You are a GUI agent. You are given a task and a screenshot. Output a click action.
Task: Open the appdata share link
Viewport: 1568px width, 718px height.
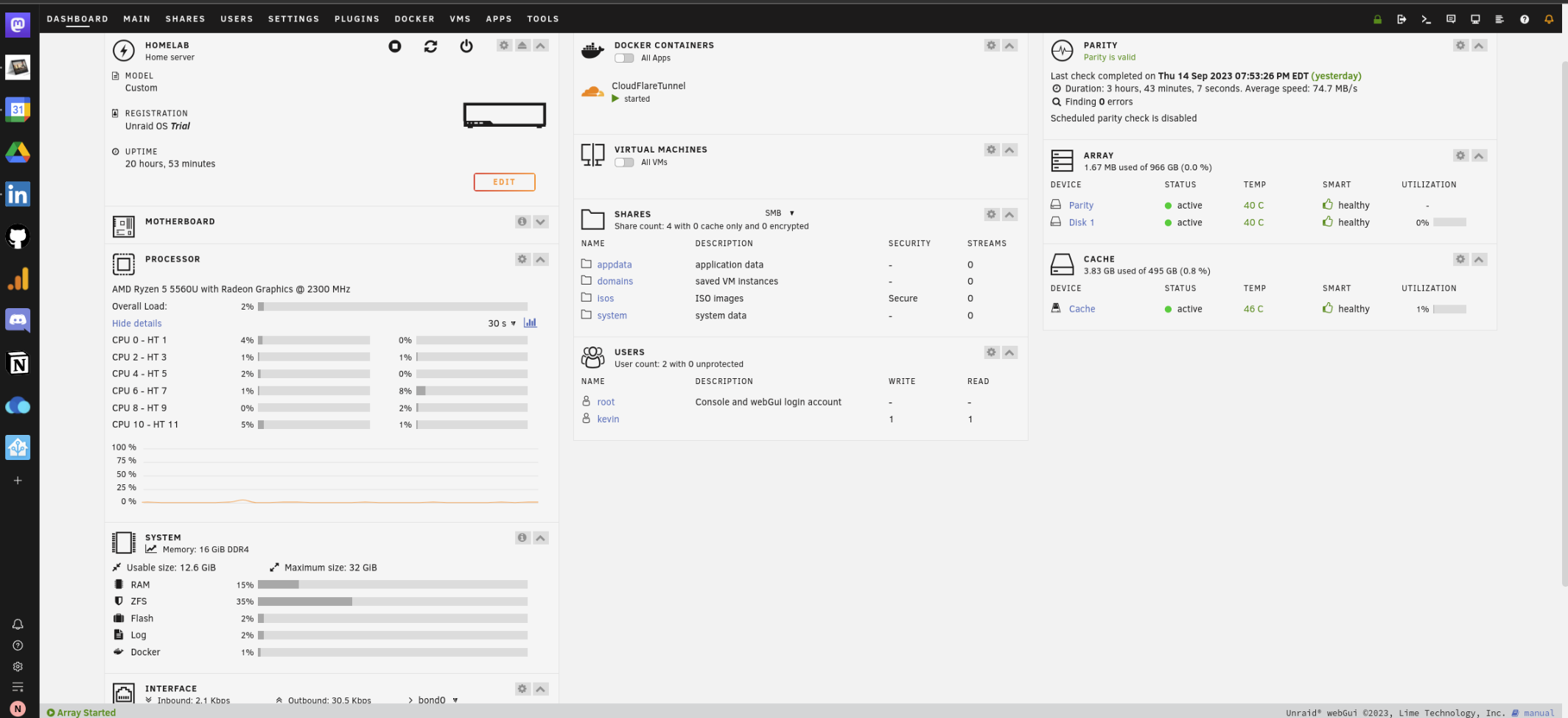pos(614,265)
